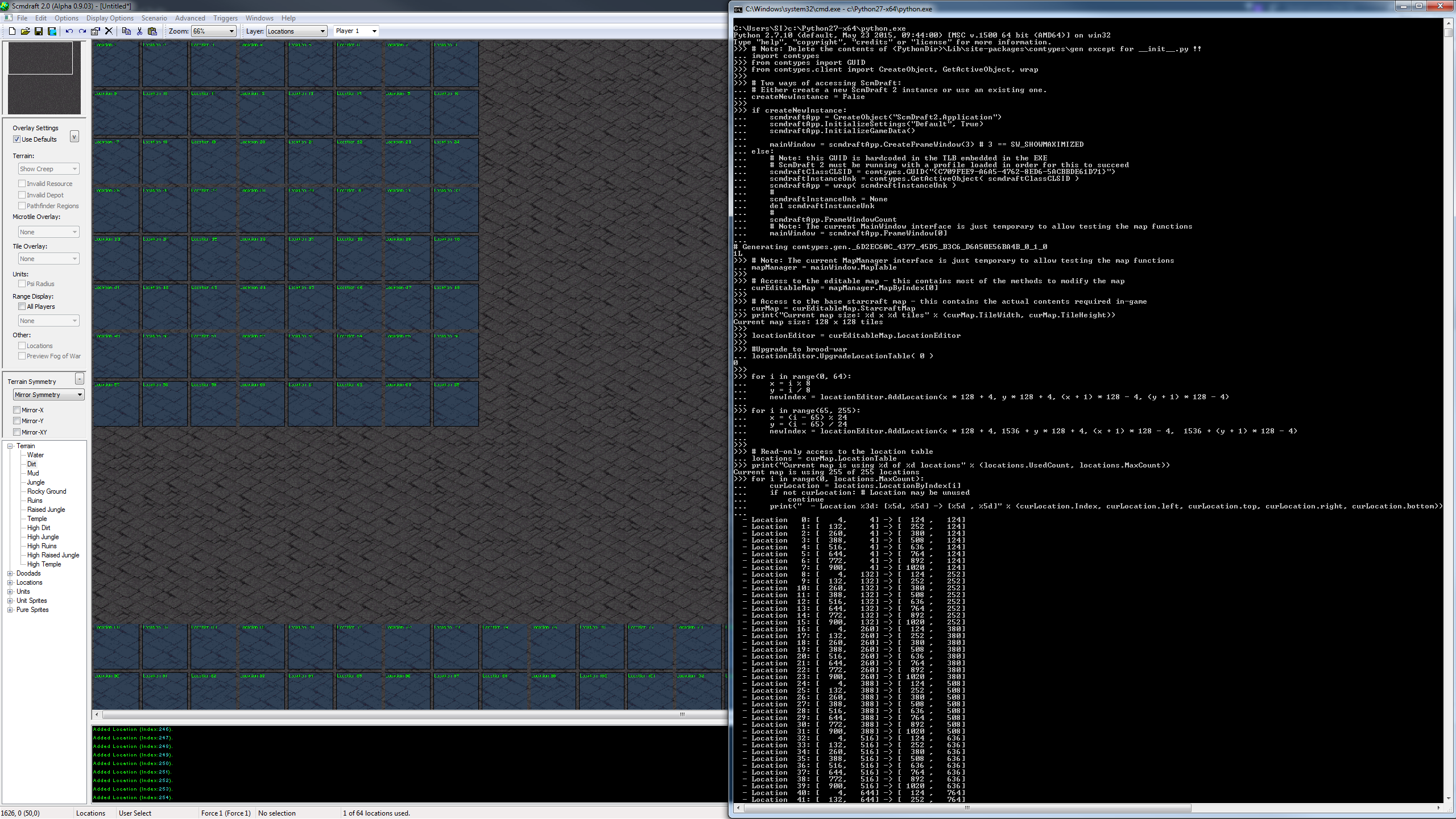This screenshot has height=819, width=1456.
Task: Open the Triggers menu
Action: pos(225,18)
